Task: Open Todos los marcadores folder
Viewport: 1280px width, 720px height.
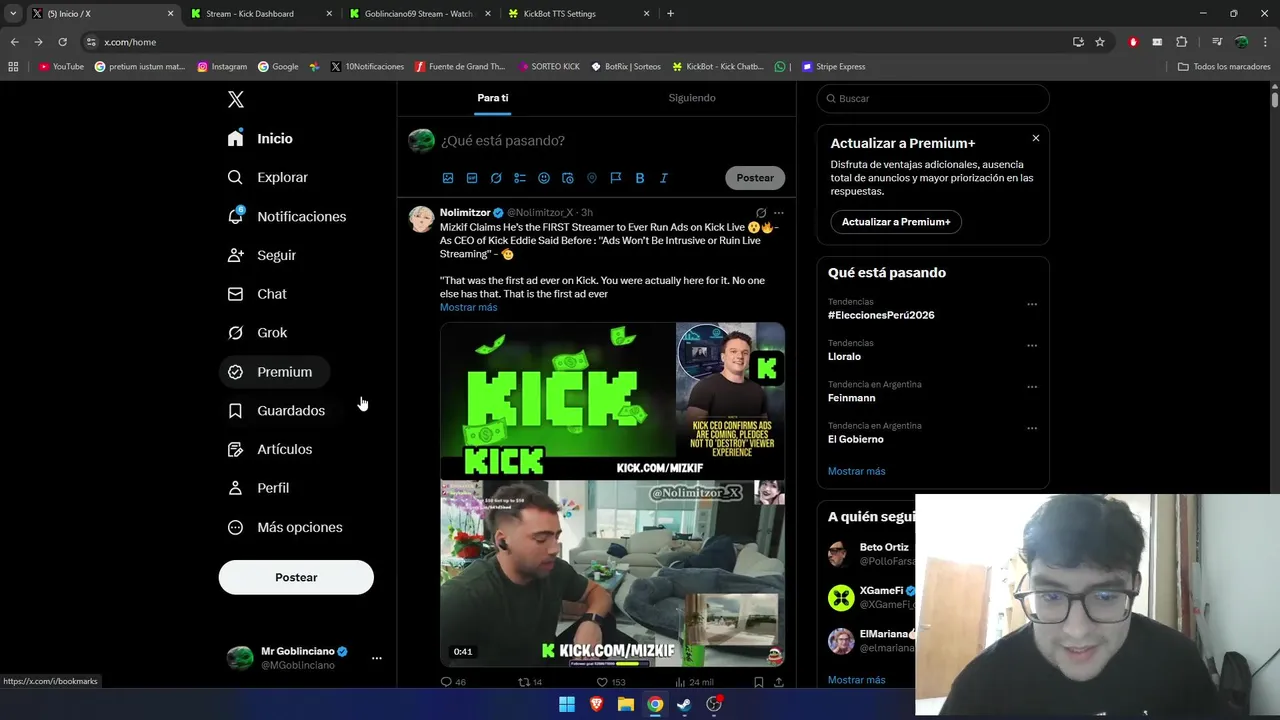Action: (1224, 67)
